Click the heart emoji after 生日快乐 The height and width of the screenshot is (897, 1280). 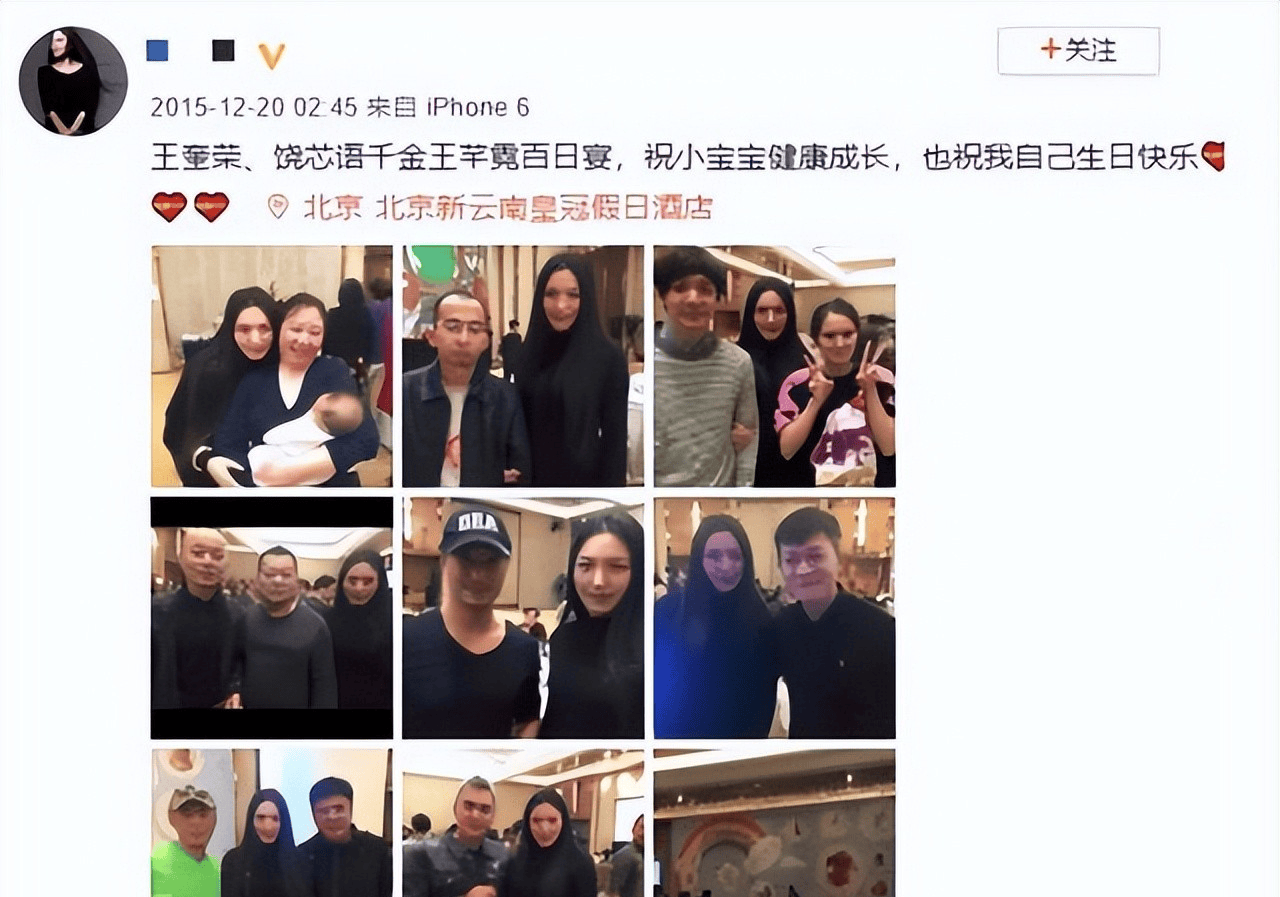[x=1213, y=156]
